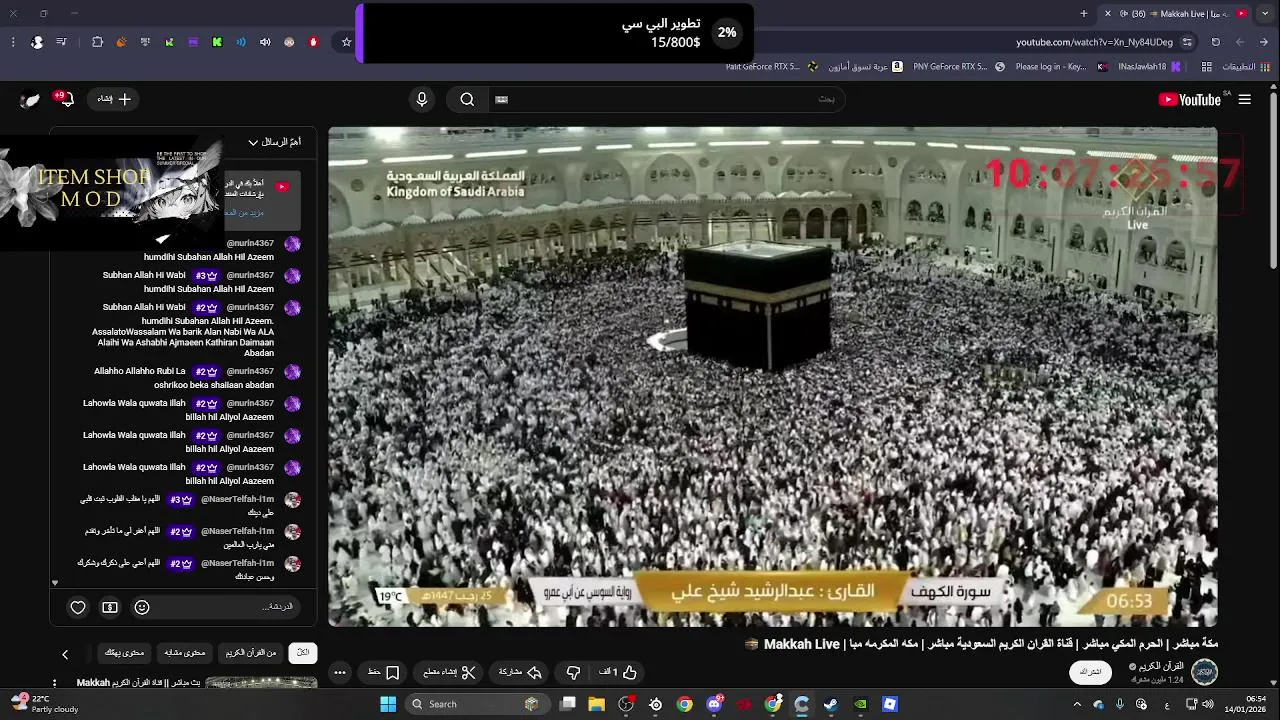Dislike the video with thumbs down
Image resolution: width=1280 pixels, height=720 pixels.
click(x=573, y=672)
